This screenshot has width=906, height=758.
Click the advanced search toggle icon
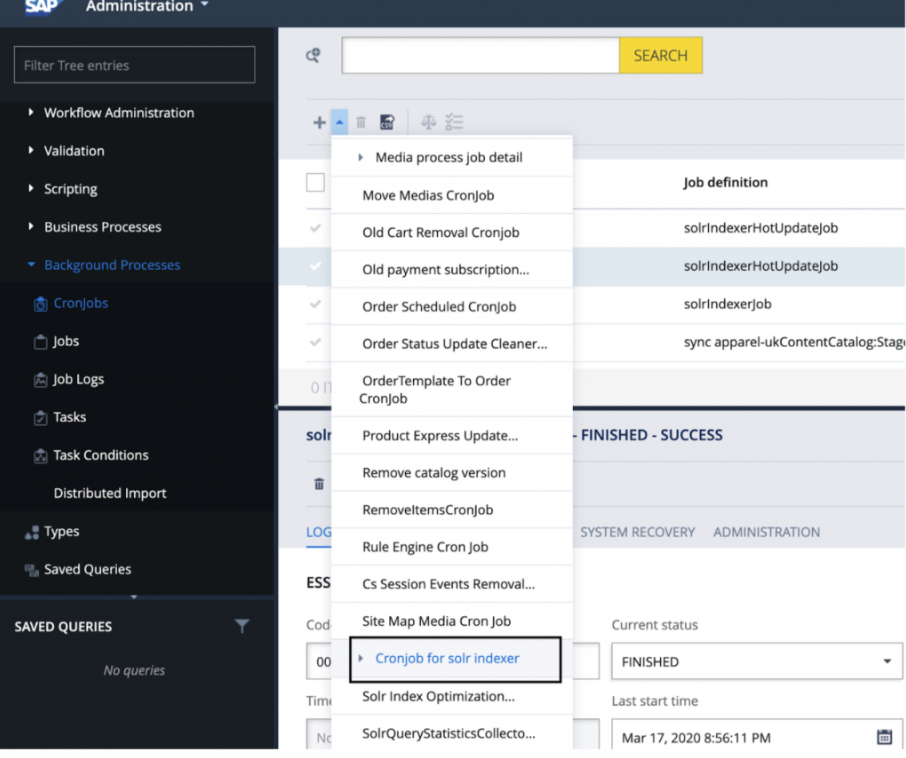point(313,55)
